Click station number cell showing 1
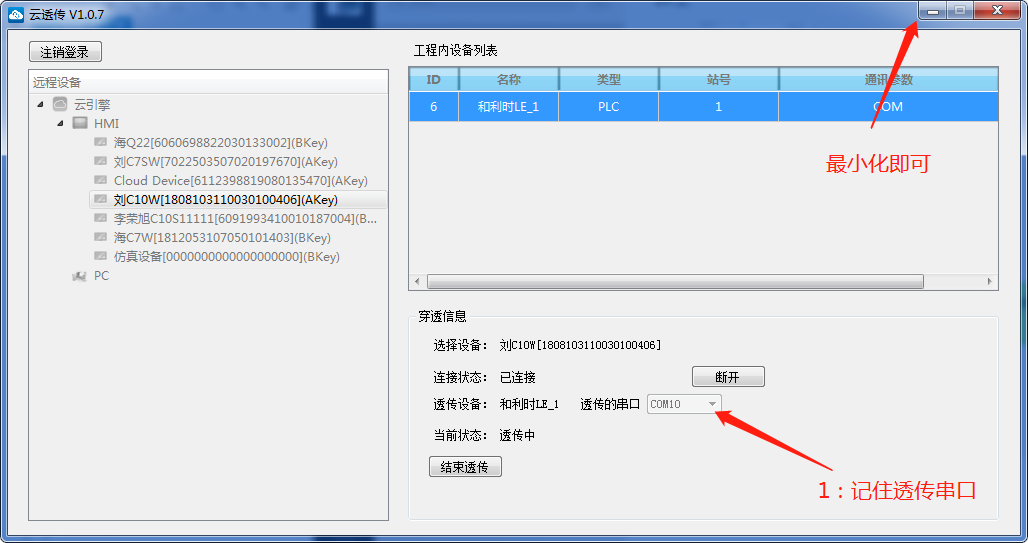This screenshot has height=543, width=1028. pos(719,106)
